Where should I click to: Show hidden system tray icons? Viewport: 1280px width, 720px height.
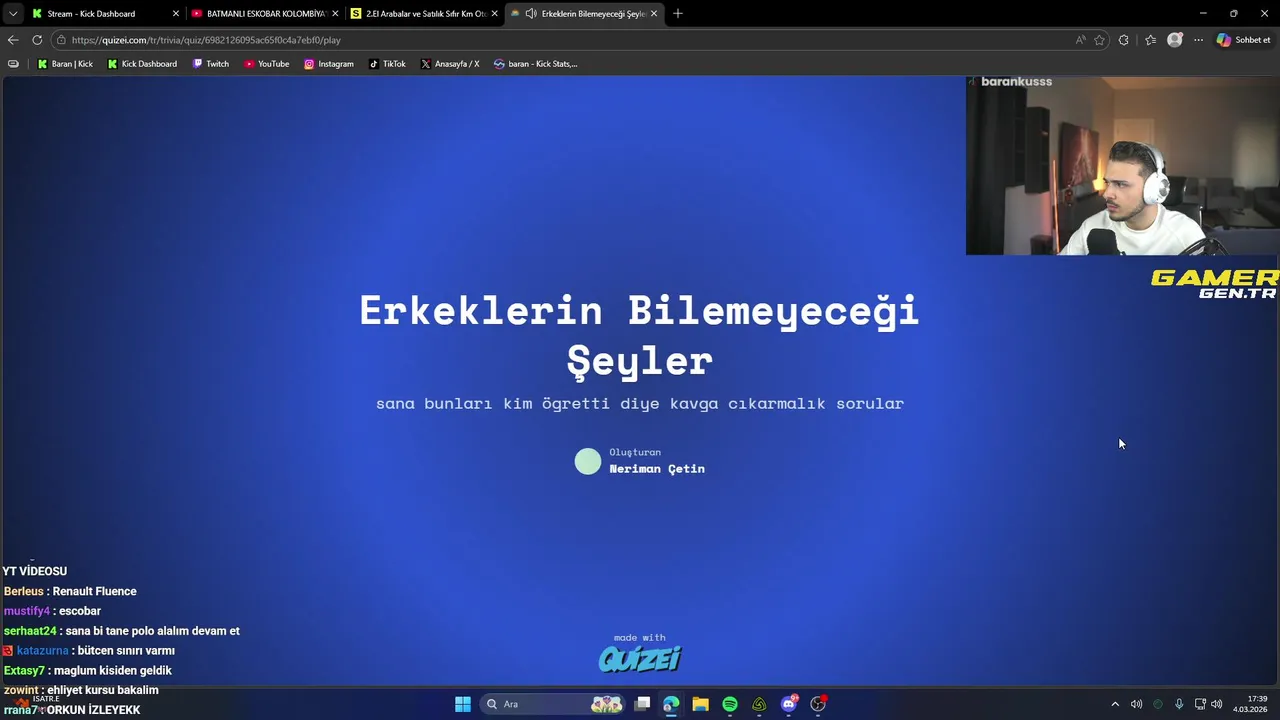[1115, 704]
